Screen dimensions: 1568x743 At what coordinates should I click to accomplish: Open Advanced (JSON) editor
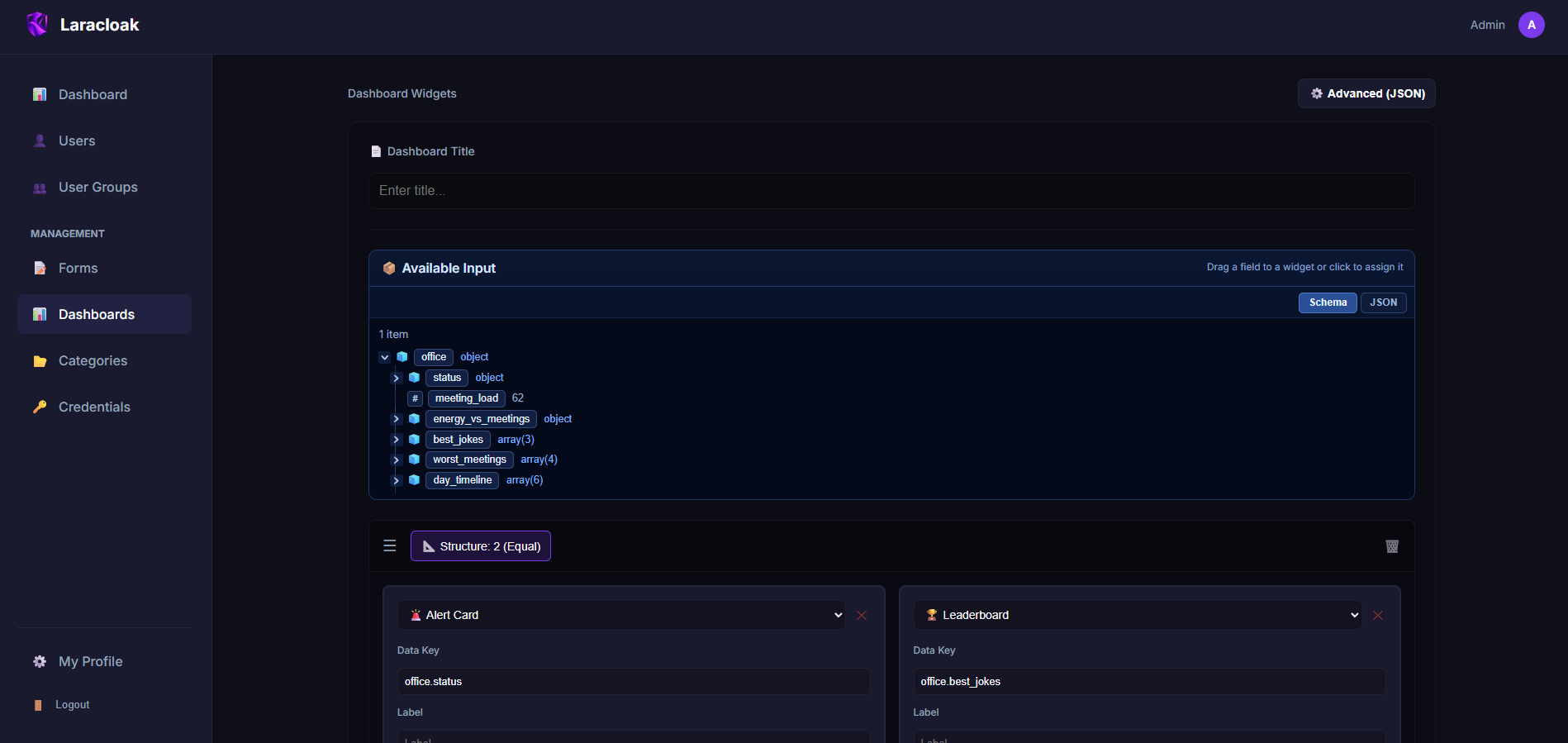coord(1366,93)
